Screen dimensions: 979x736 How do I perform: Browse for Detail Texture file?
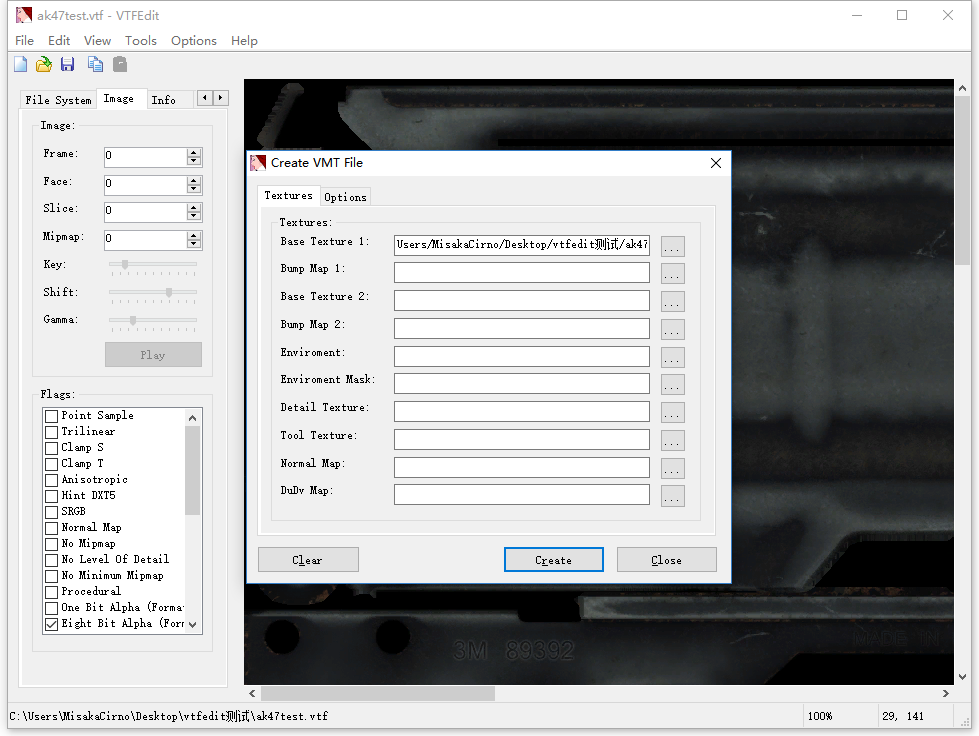coord(672,413)
